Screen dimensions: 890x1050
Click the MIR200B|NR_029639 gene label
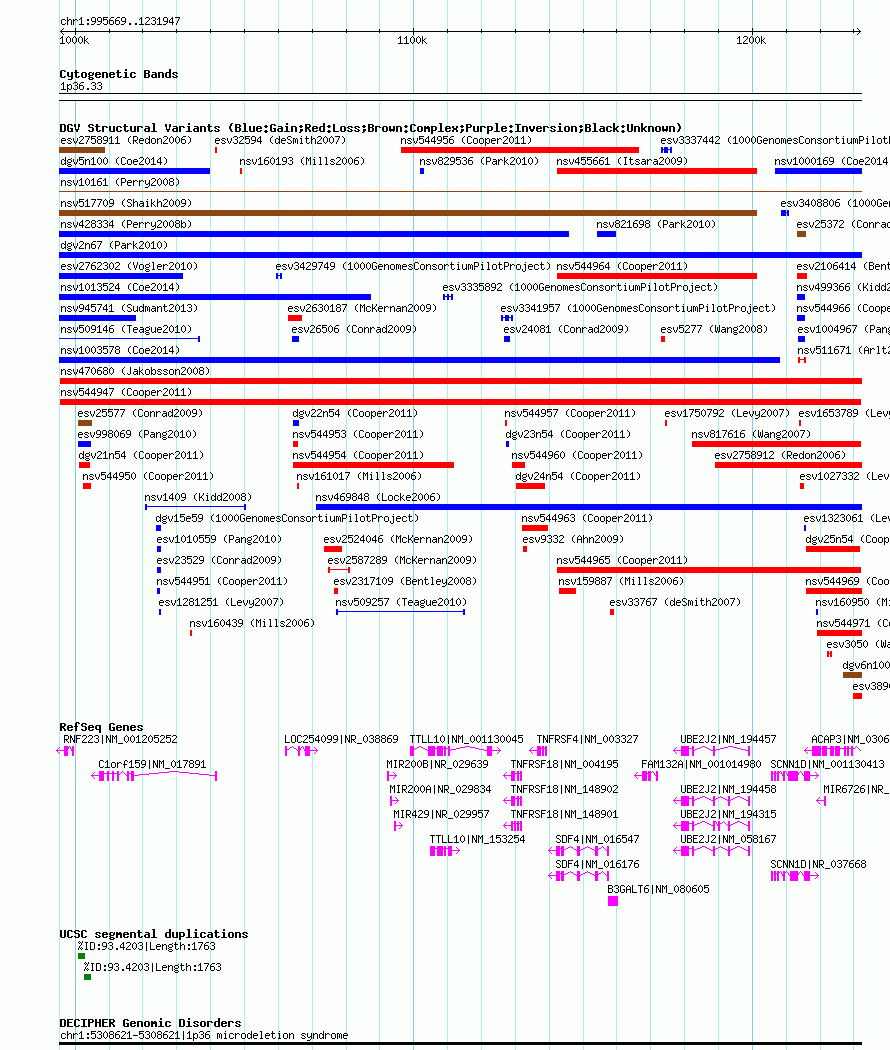click(437, 764)
